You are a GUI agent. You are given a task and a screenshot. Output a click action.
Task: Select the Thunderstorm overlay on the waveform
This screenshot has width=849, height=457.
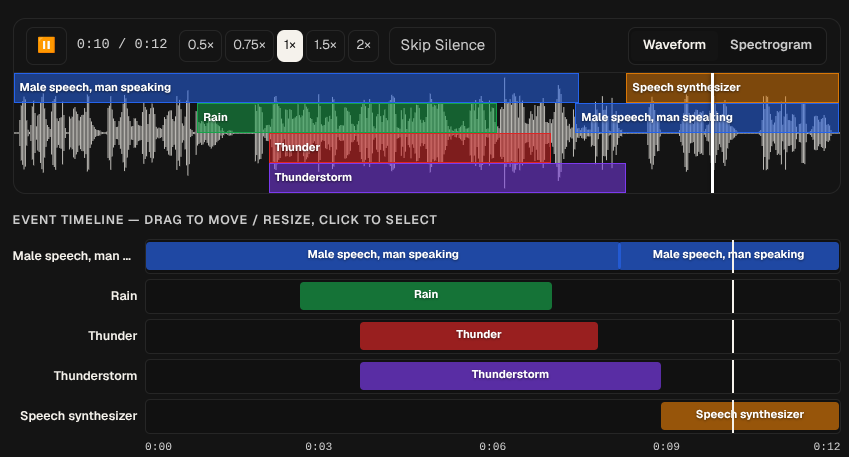tap(447, 178)
